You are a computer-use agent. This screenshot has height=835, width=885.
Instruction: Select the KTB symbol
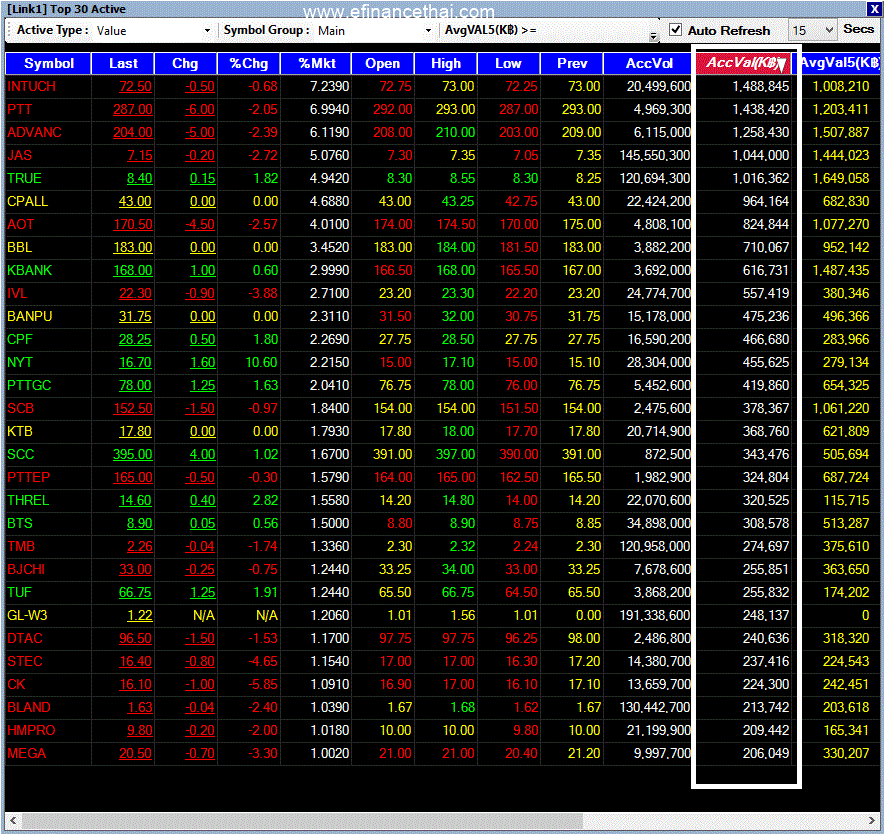(20, 431)
